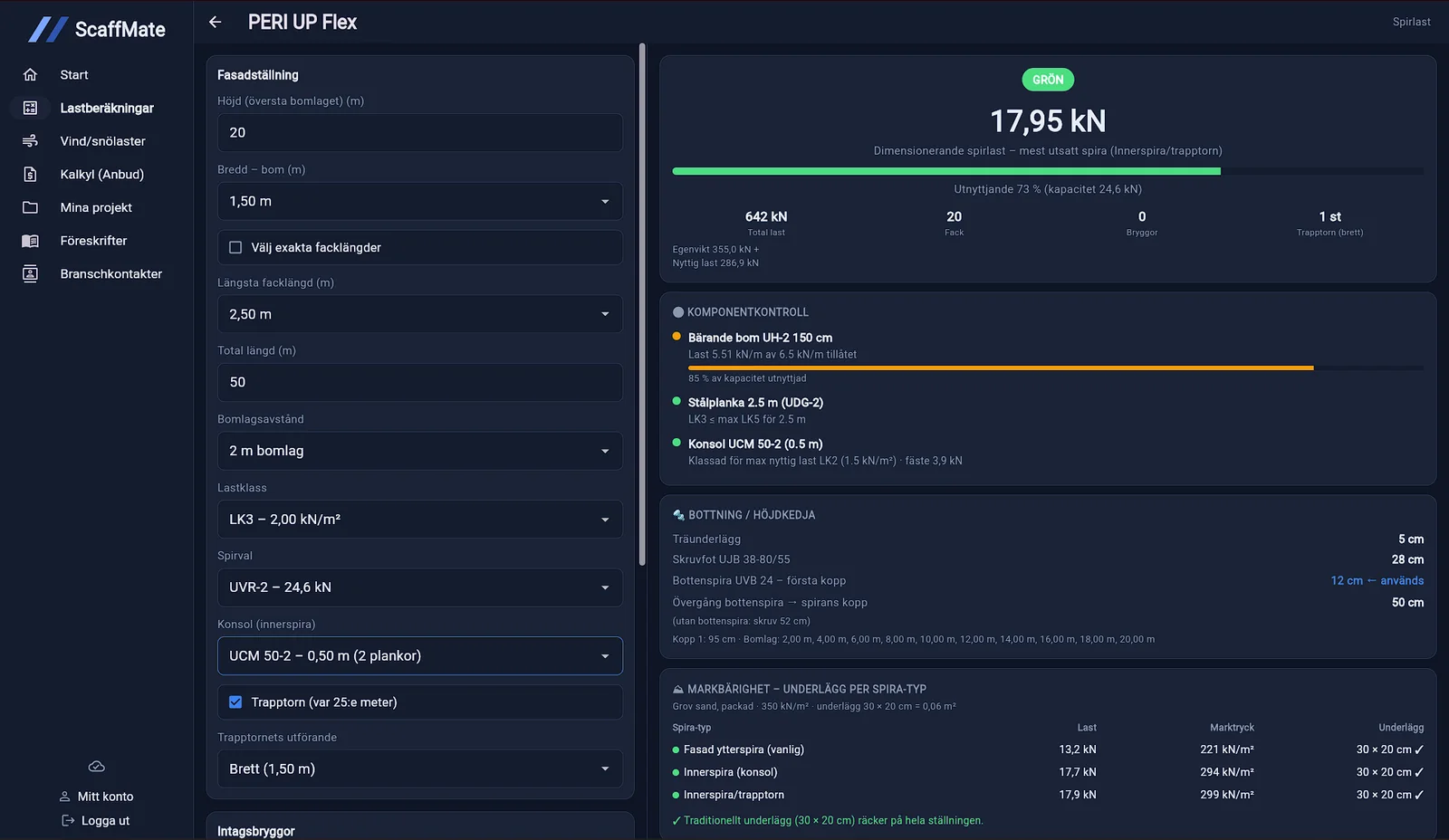Open the Lastberäkningar menu item

[107, 108]
